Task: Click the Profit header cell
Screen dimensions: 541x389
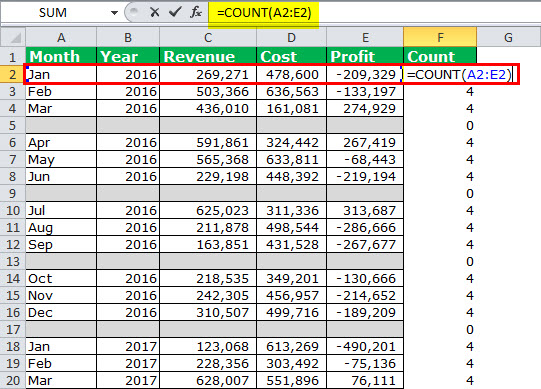Action: pos(365,56)
